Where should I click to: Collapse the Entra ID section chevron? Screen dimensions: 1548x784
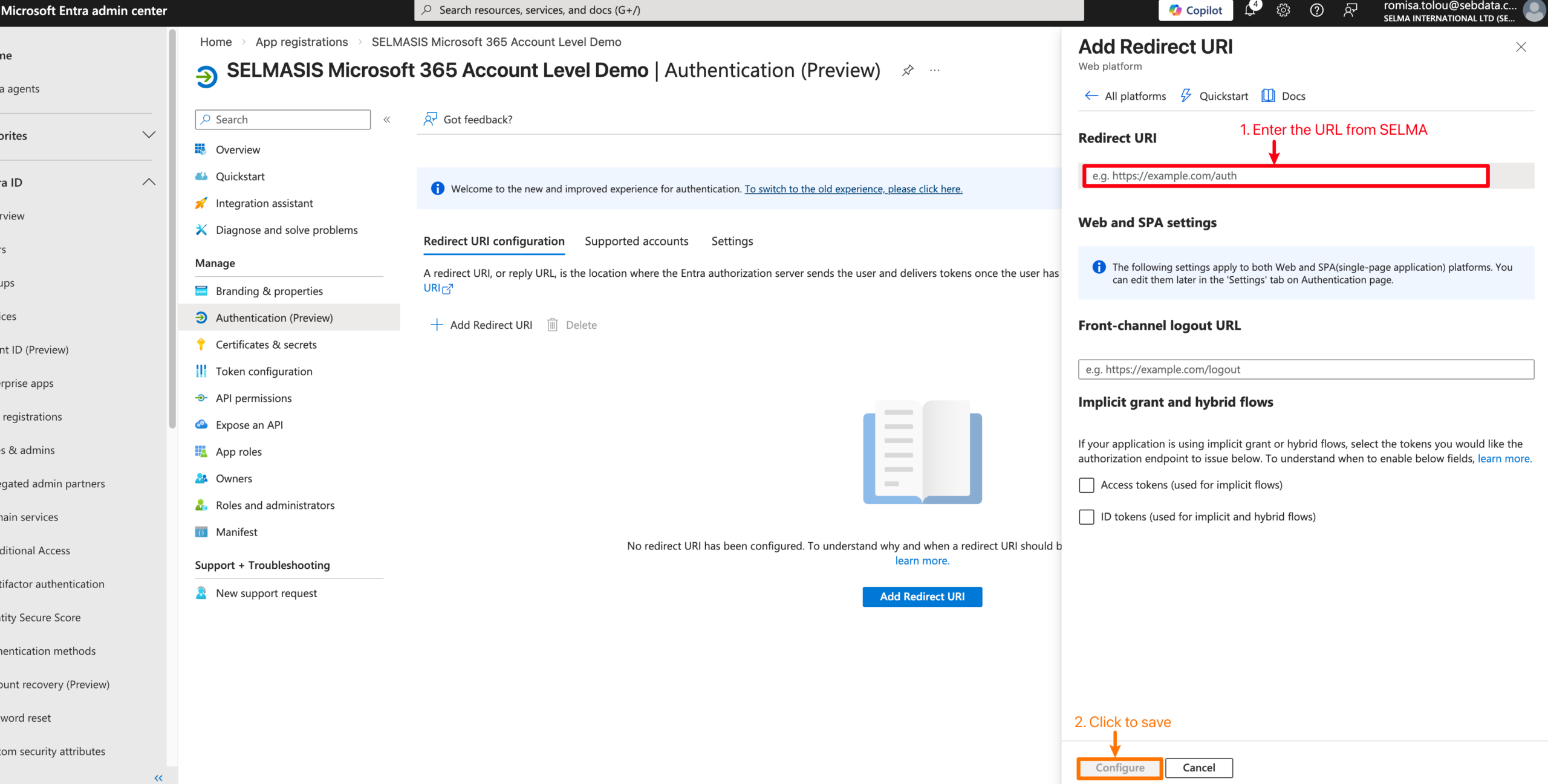[149, 182]
